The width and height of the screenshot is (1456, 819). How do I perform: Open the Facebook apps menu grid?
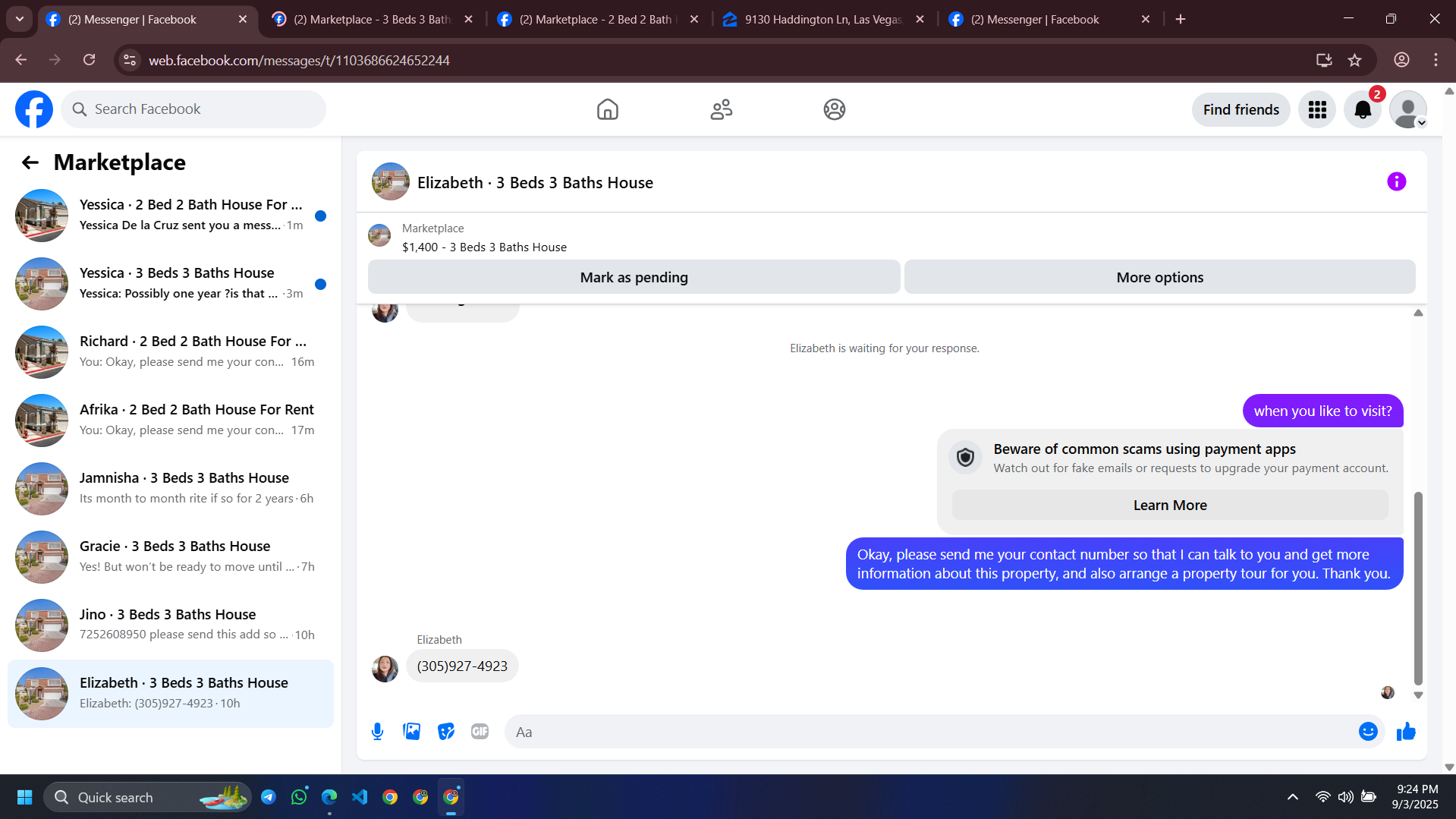pyautogui.click(x=1317, y=109)
